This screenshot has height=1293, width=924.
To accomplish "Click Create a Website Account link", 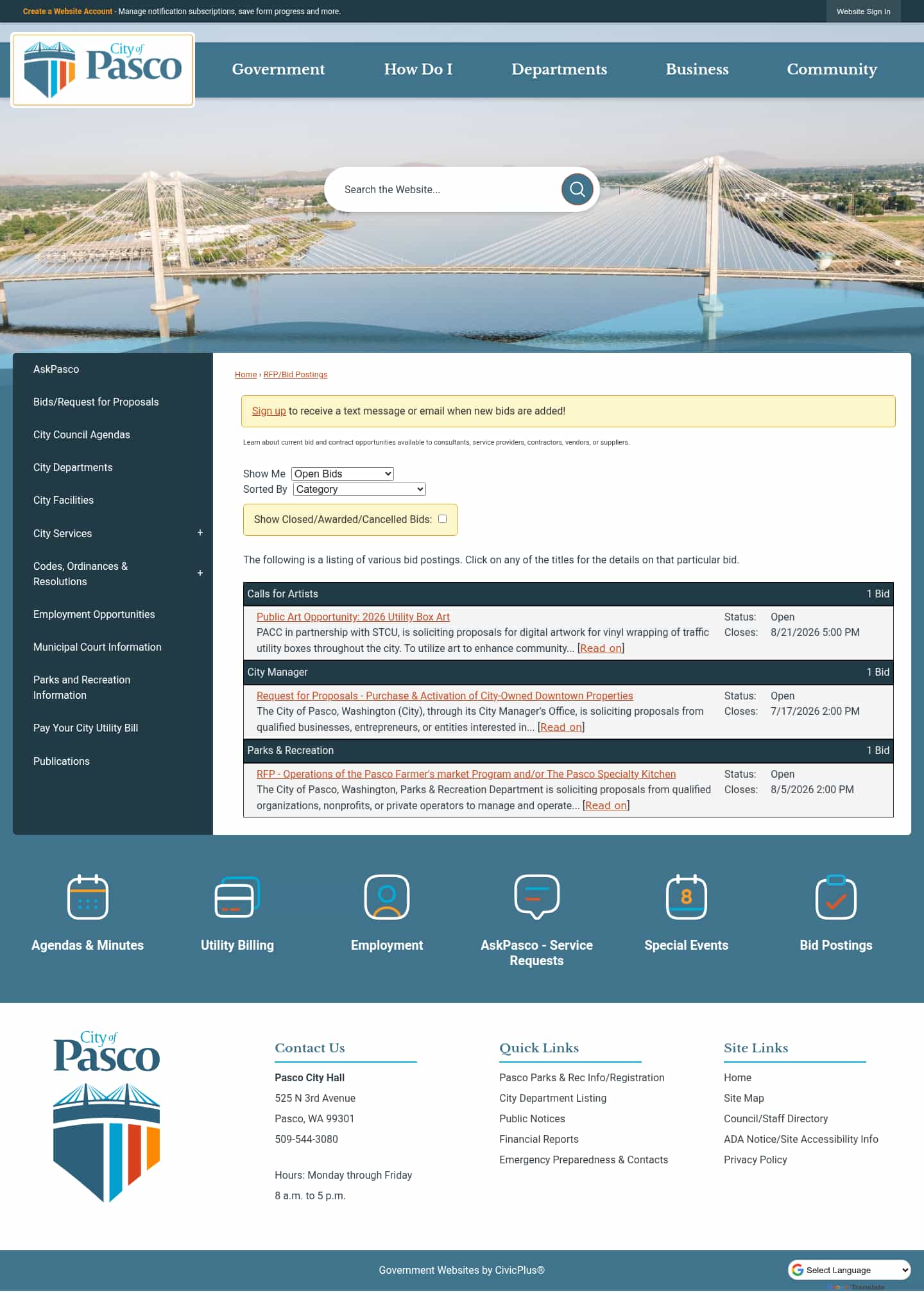I will coord(67,12).
